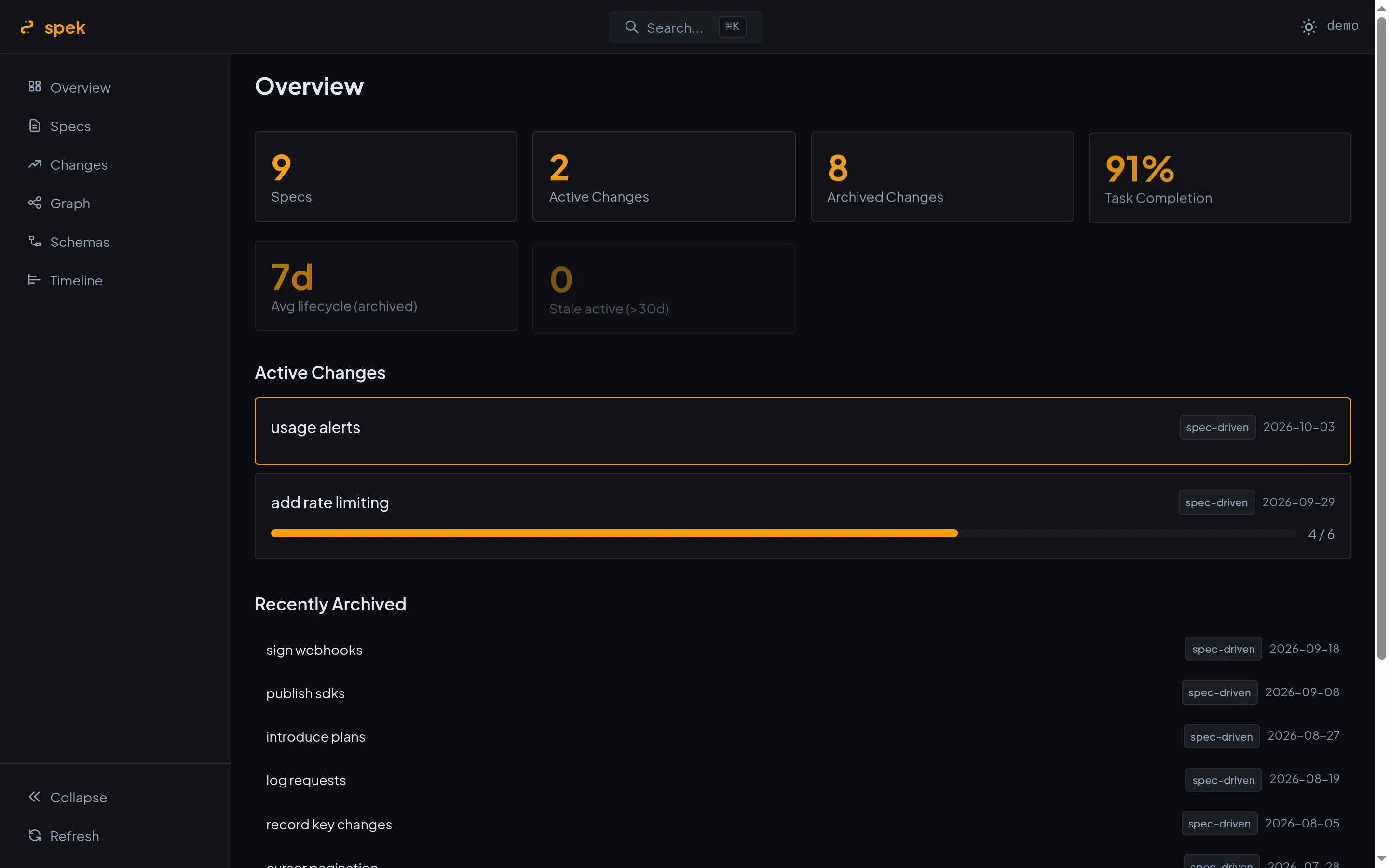Click the search magnifier icon
1389x868 pixels.
(631, 27)
